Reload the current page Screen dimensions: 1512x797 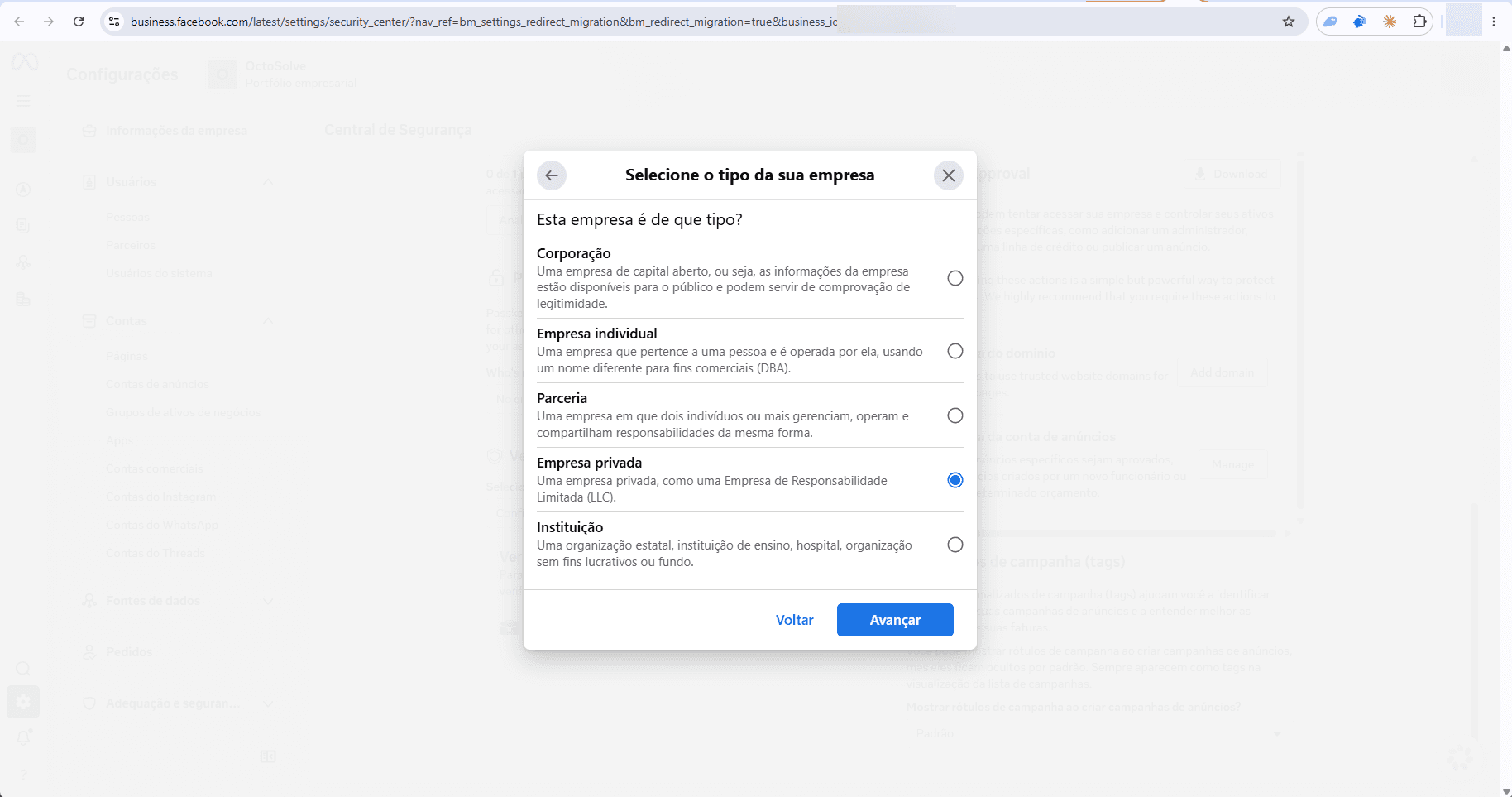coord(79,22)
